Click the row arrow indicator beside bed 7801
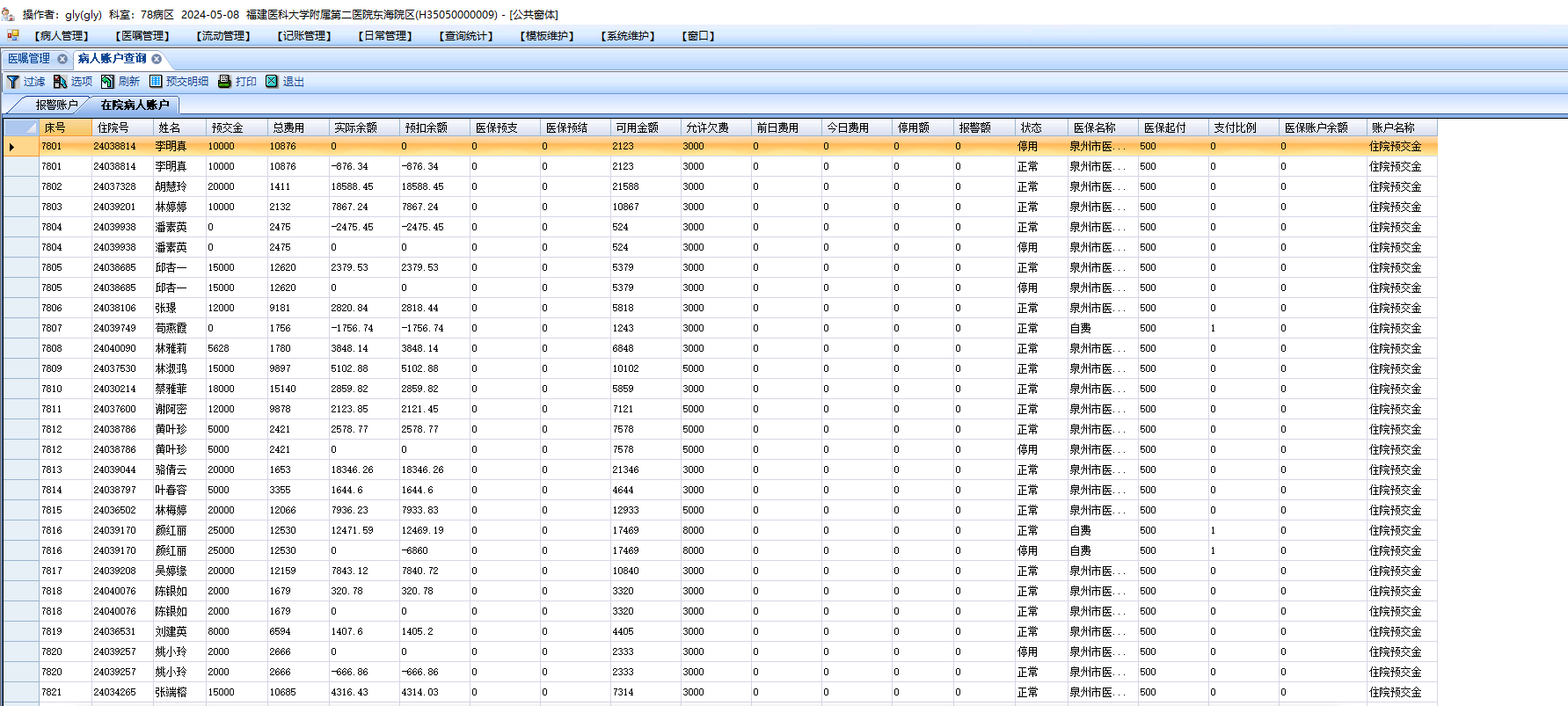The height and width of the screenshot is (706, 1568). click(11, 147)
